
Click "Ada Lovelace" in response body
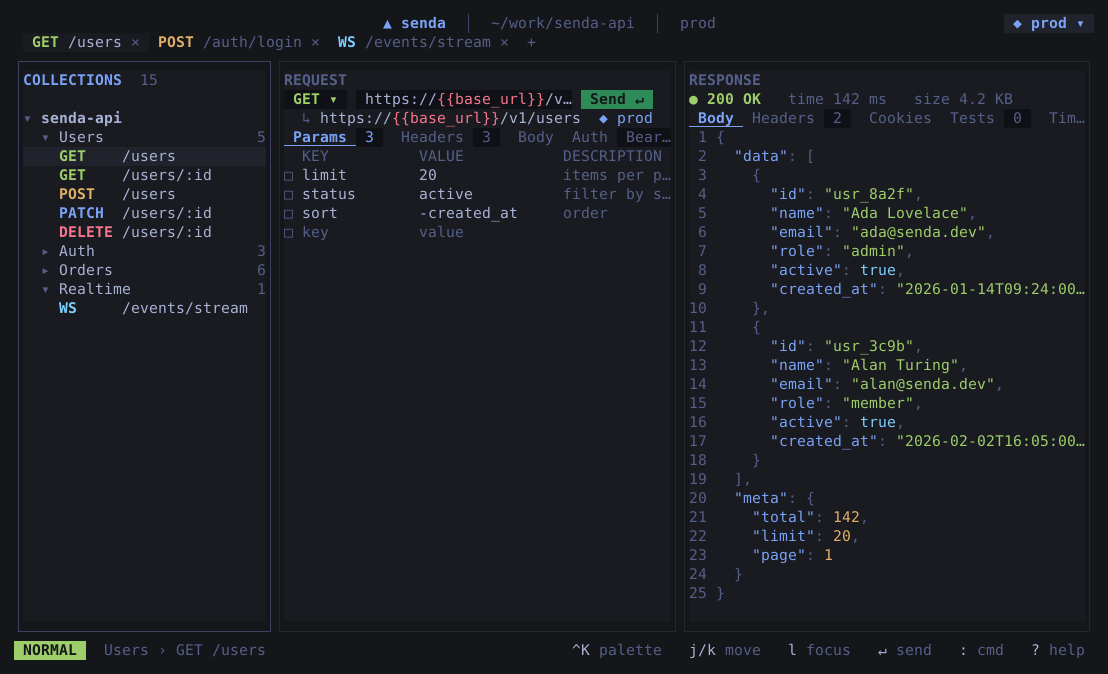coord(904,213)
